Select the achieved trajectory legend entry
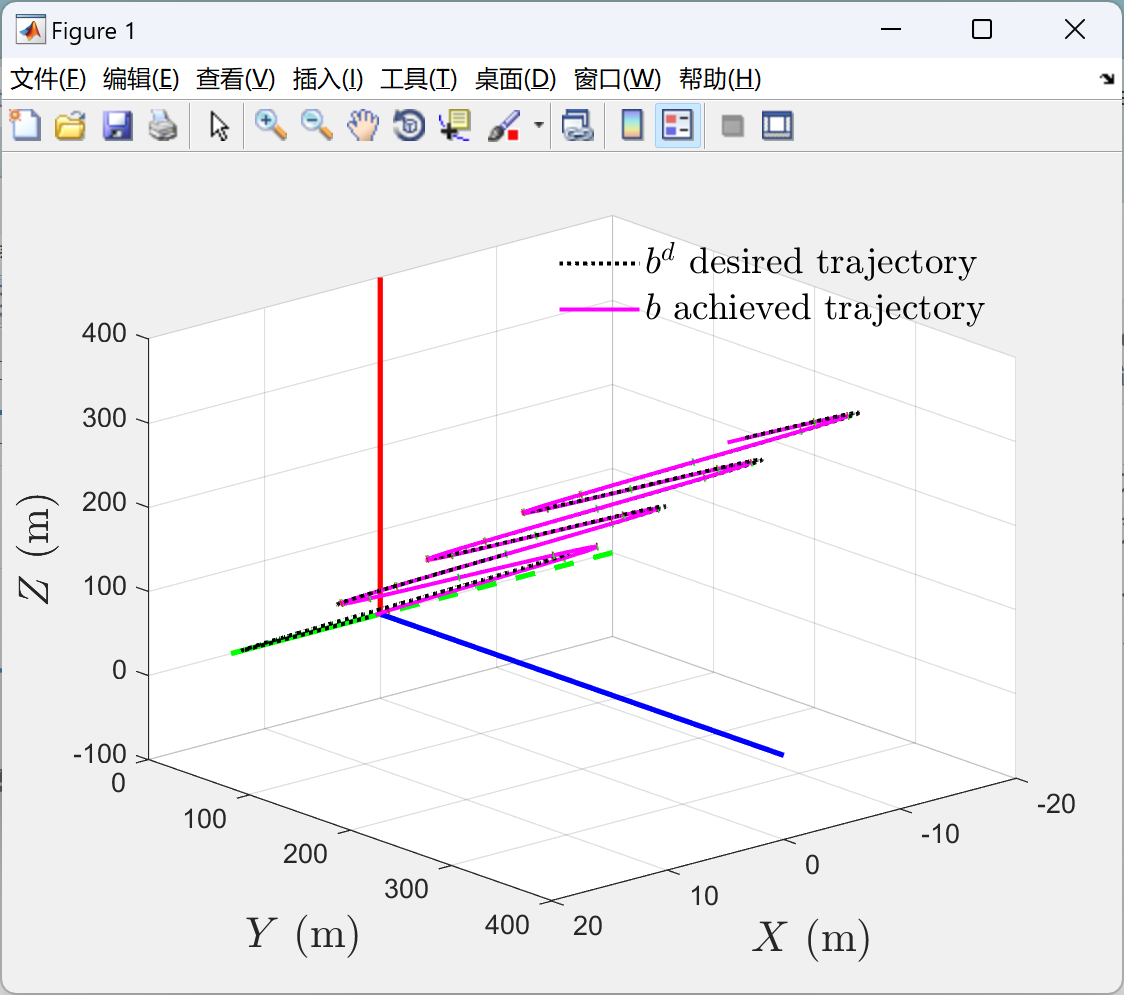Viewport: 1124px width, 995px height. pos(772,308)
